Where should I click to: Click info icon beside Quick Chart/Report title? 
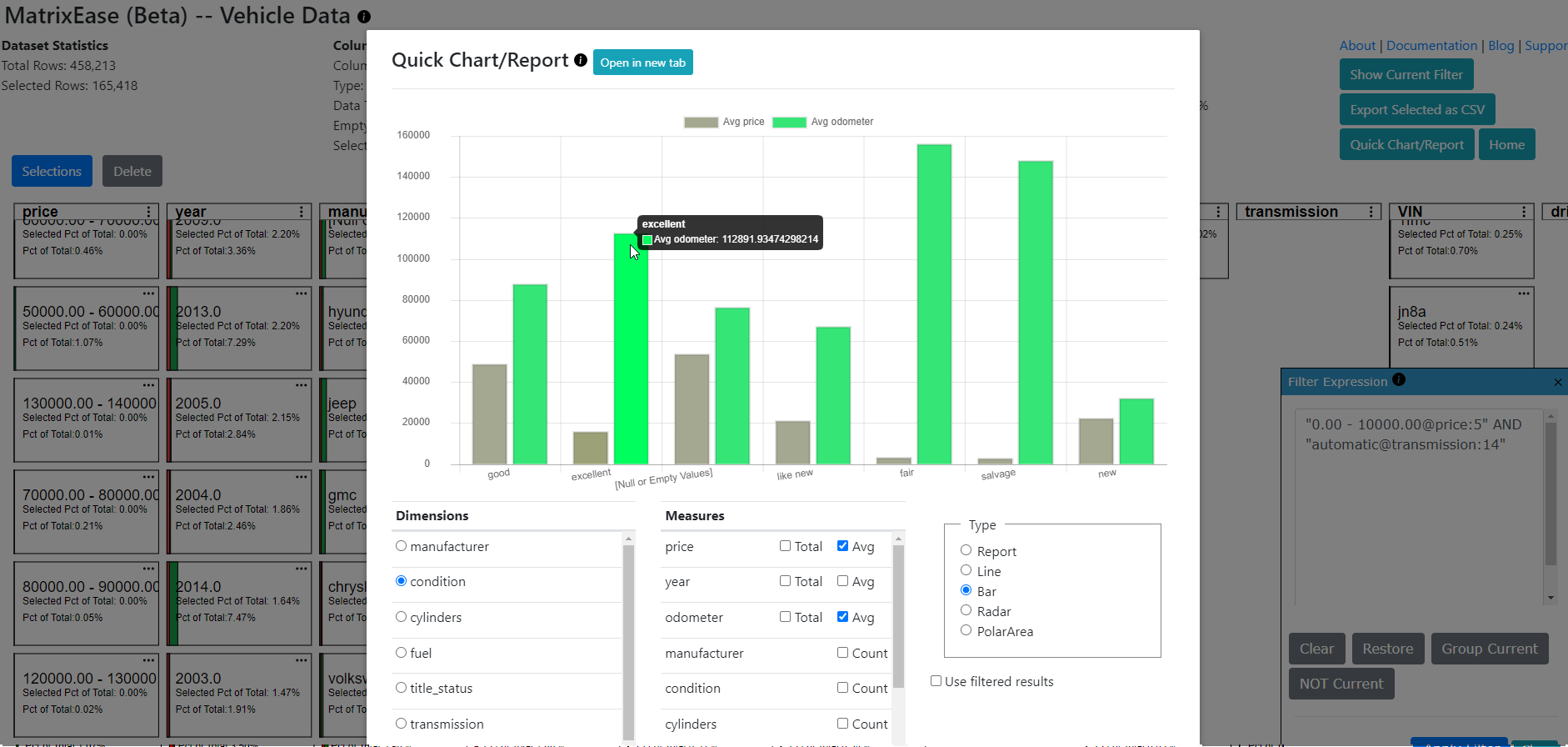581,60
